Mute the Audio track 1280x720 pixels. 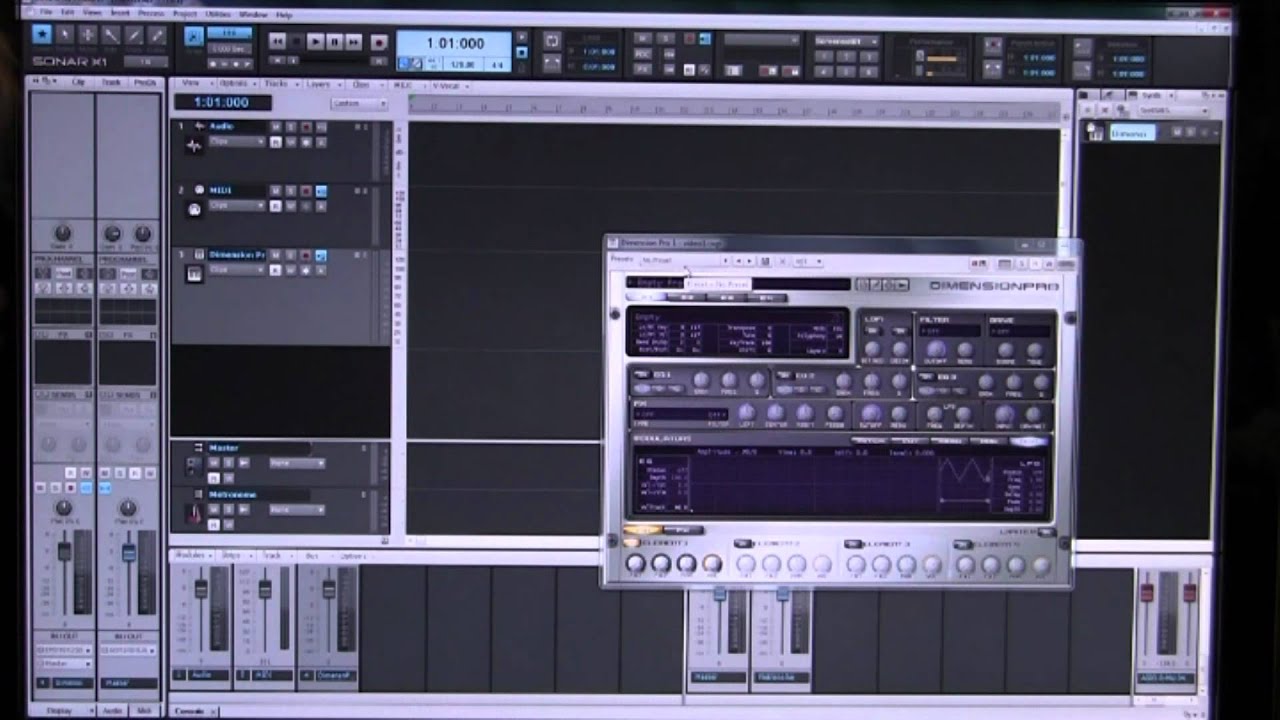click(276, 127)
